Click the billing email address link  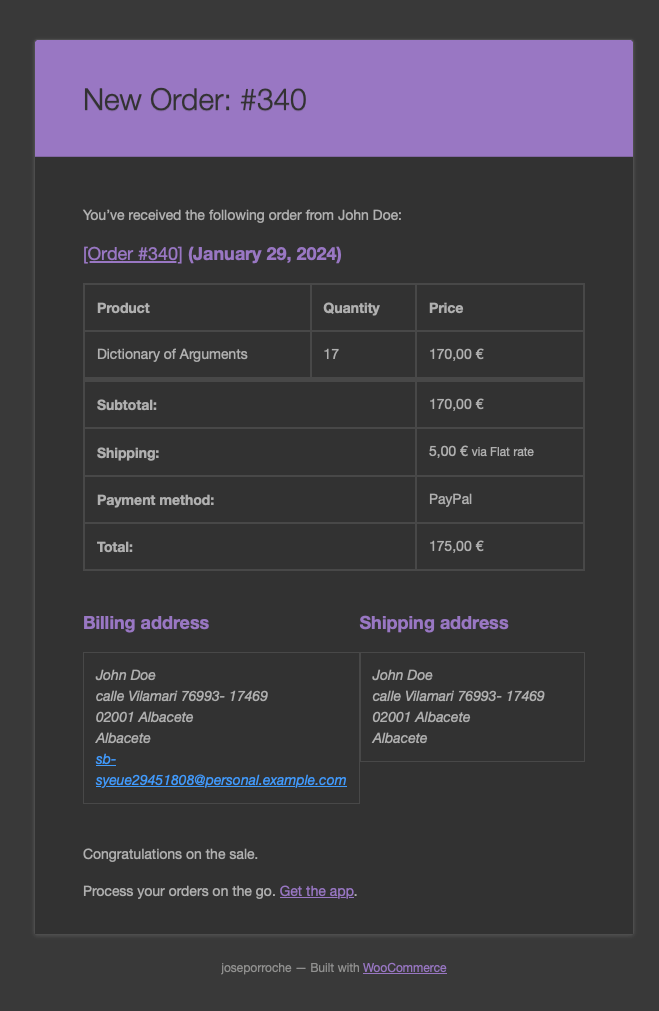[220, 780]
